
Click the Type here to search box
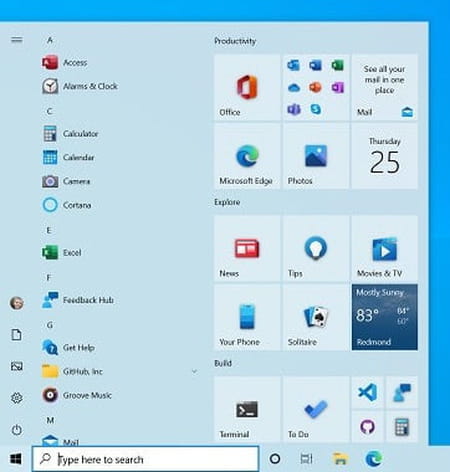[x=145, y=459]
